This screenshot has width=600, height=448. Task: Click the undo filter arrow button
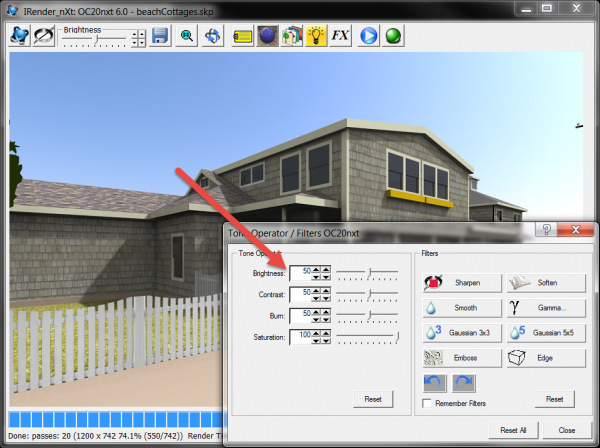pyautogui.click(x=436, y=383)
